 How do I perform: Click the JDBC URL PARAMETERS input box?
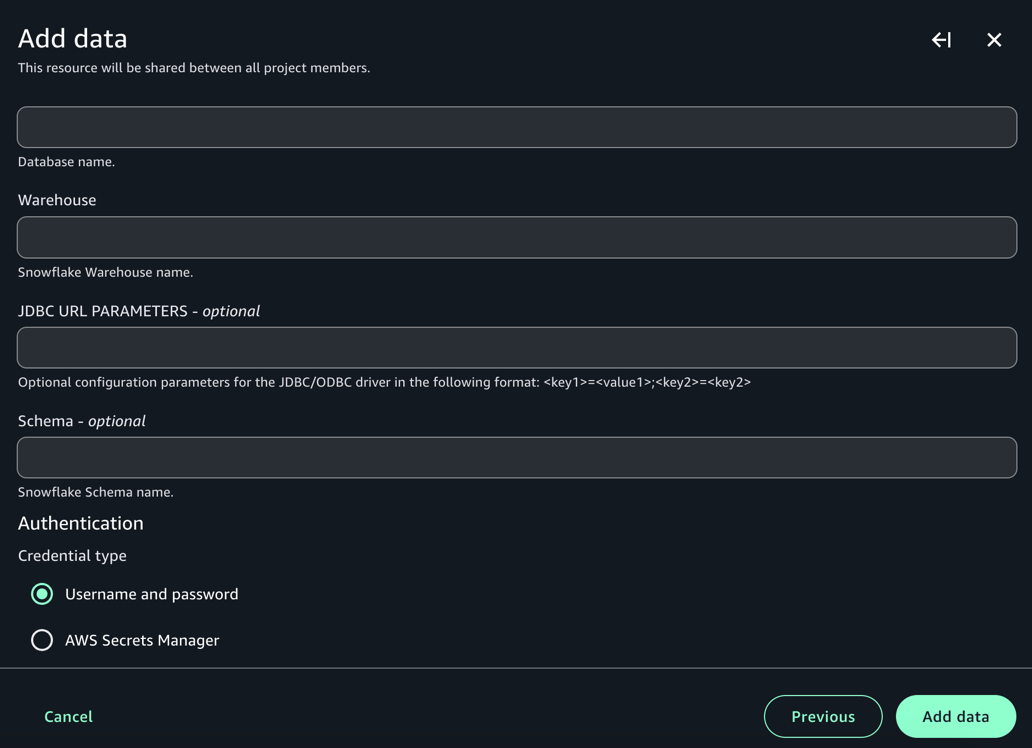pos(517,347)
